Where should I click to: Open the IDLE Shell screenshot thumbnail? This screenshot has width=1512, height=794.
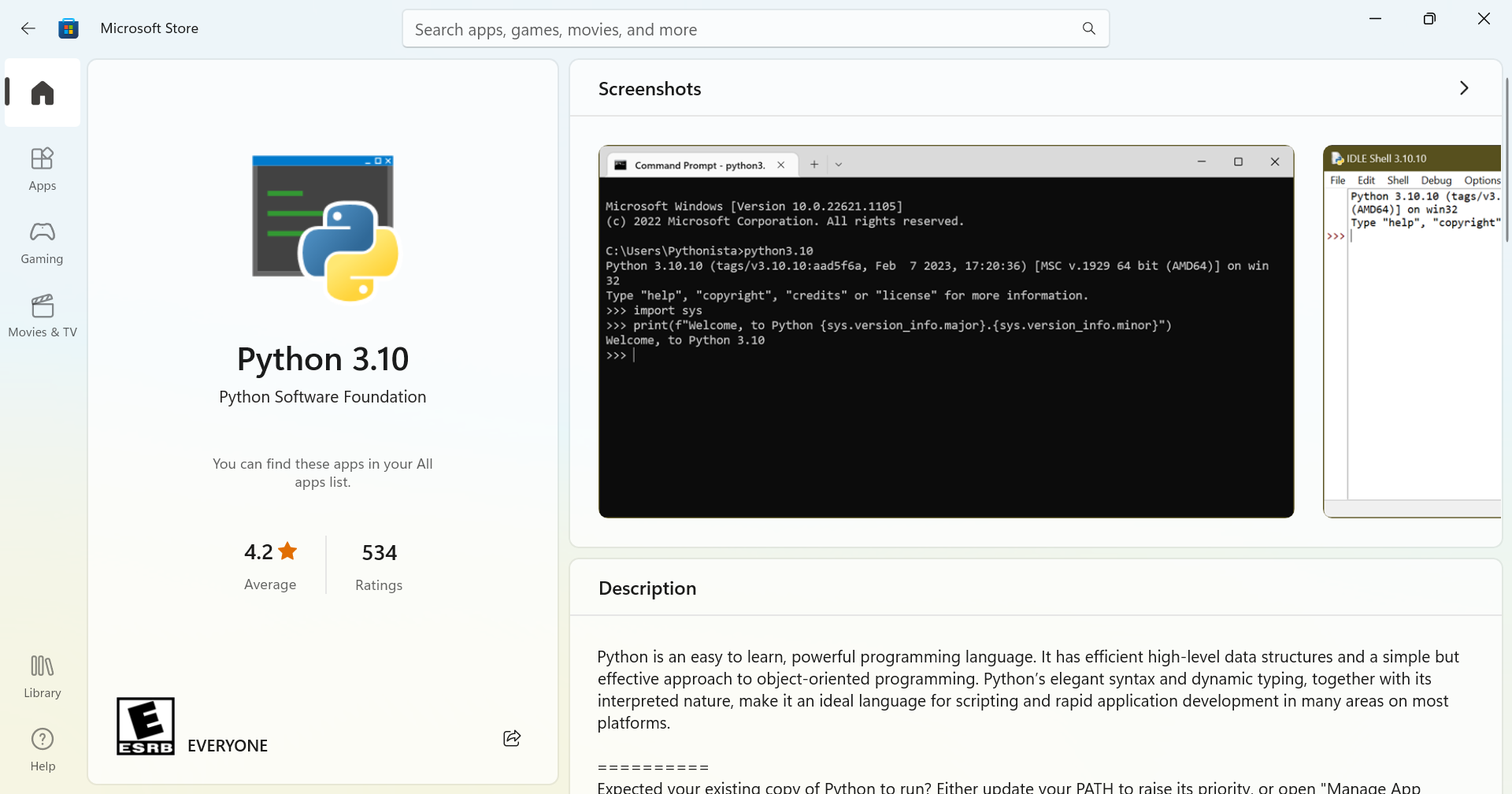pos(1412,331)
